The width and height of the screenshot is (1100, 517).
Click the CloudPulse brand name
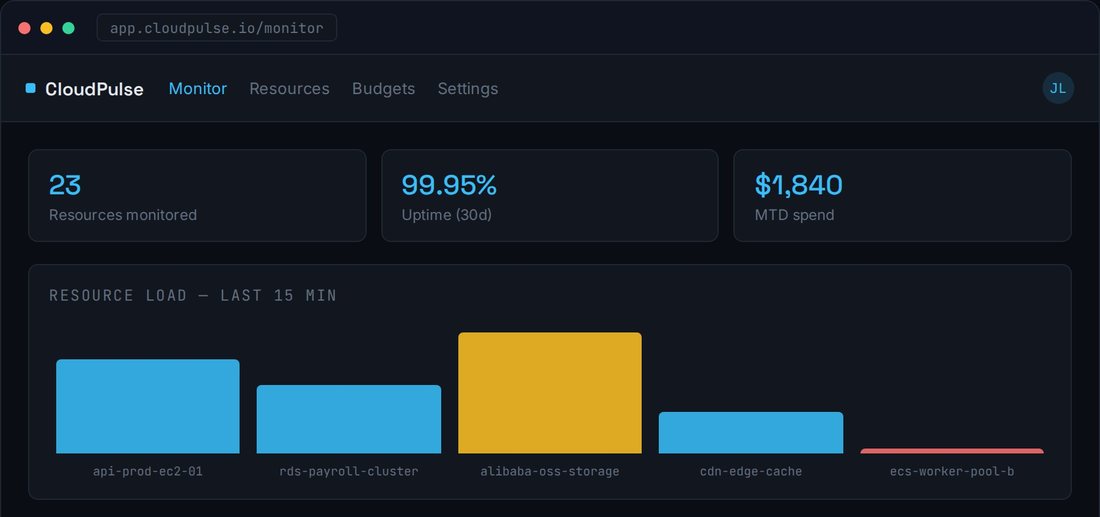[94, 89]
